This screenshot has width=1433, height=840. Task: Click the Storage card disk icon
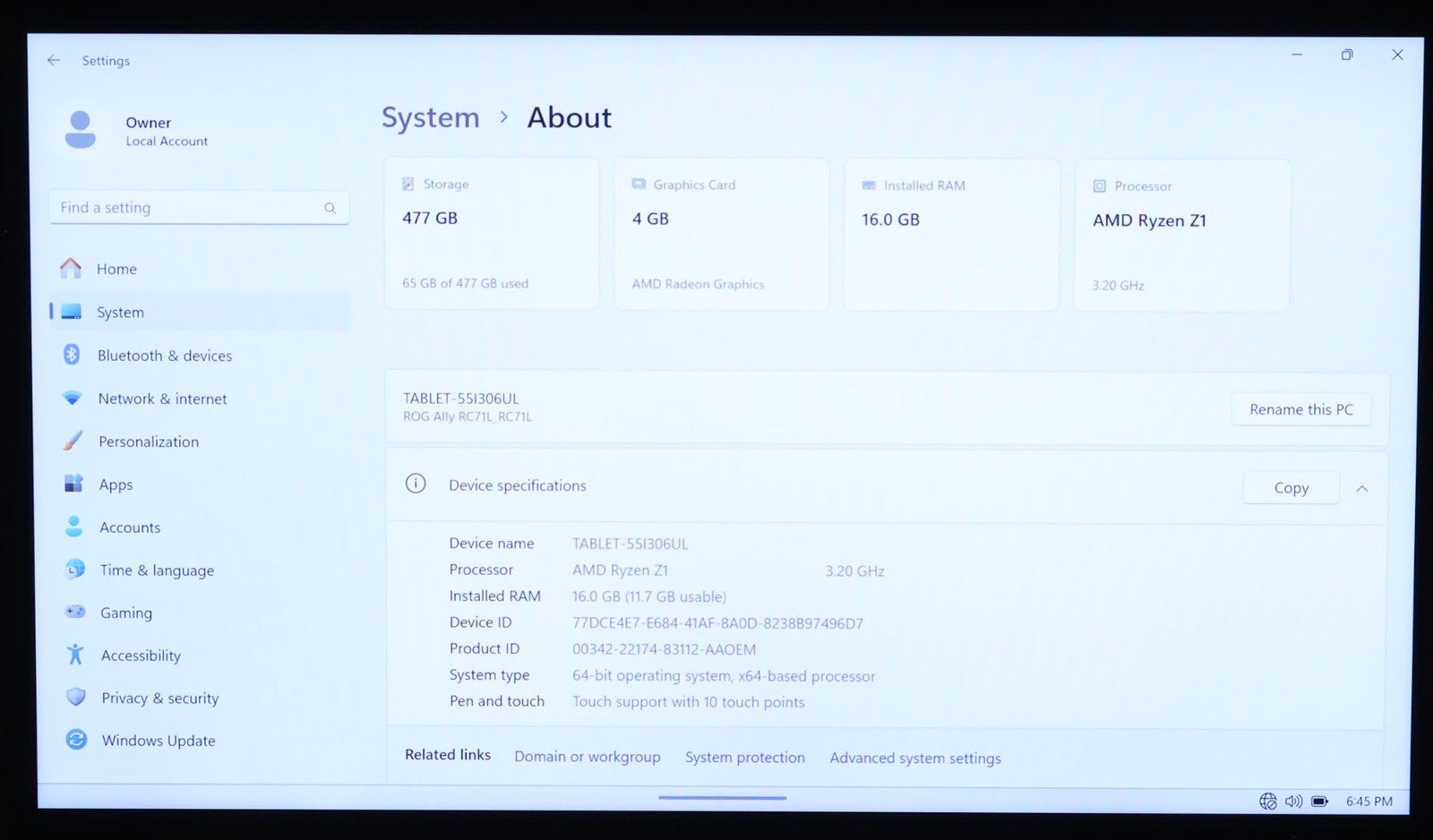(x=408, y=184)
